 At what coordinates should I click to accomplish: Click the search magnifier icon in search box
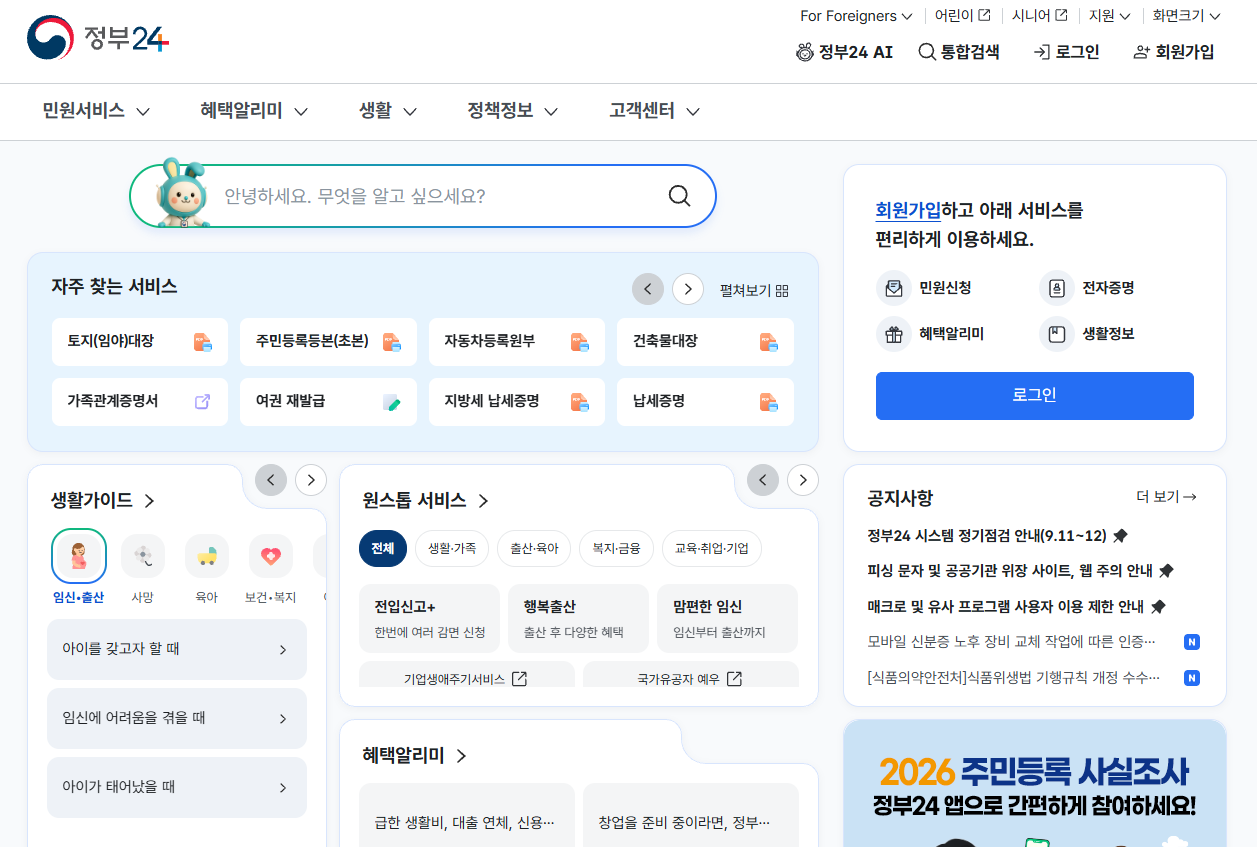tap(680, 196)
